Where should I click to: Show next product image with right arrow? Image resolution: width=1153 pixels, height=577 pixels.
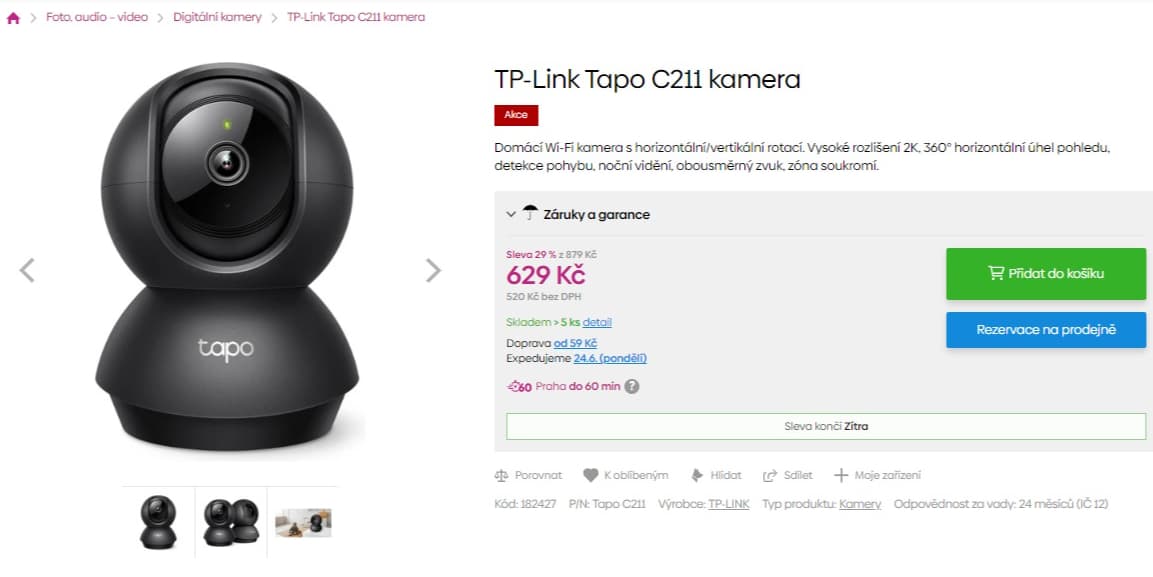pos(433,270)
